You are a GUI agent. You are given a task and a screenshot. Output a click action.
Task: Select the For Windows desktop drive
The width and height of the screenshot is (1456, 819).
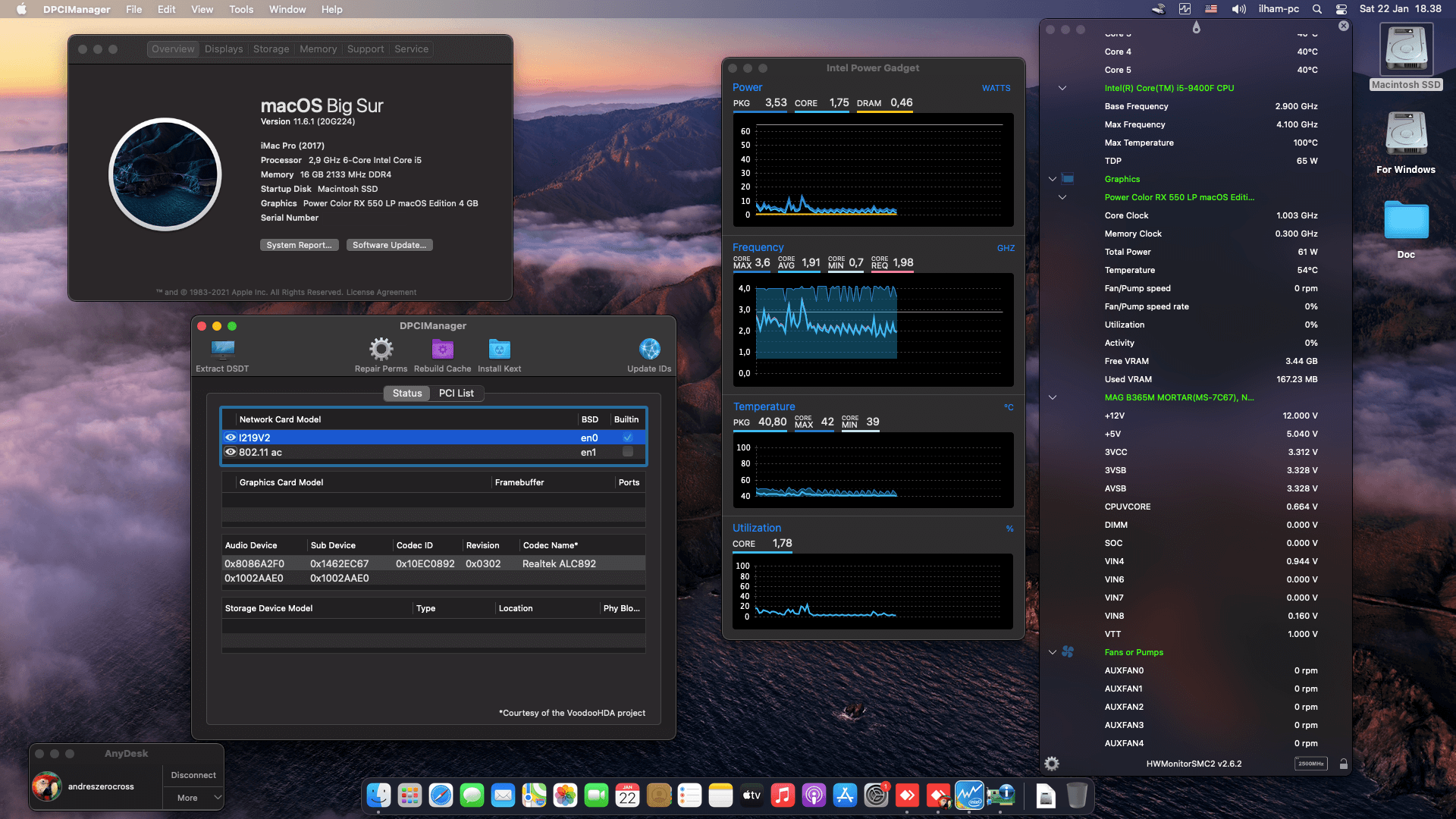pyautogui.click(x=1406, y=143)
